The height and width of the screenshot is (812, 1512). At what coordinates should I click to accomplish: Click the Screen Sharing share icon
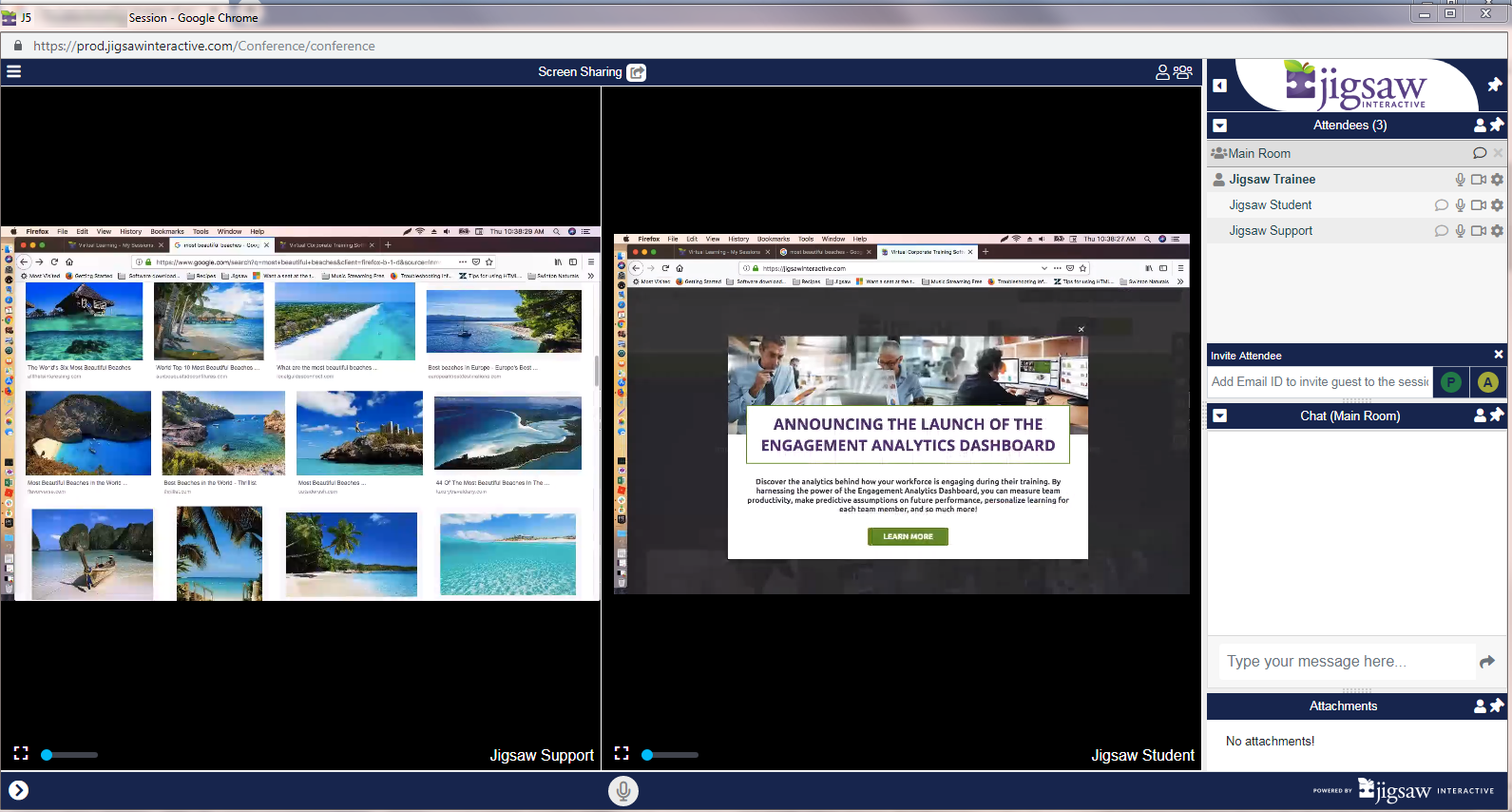637,72
